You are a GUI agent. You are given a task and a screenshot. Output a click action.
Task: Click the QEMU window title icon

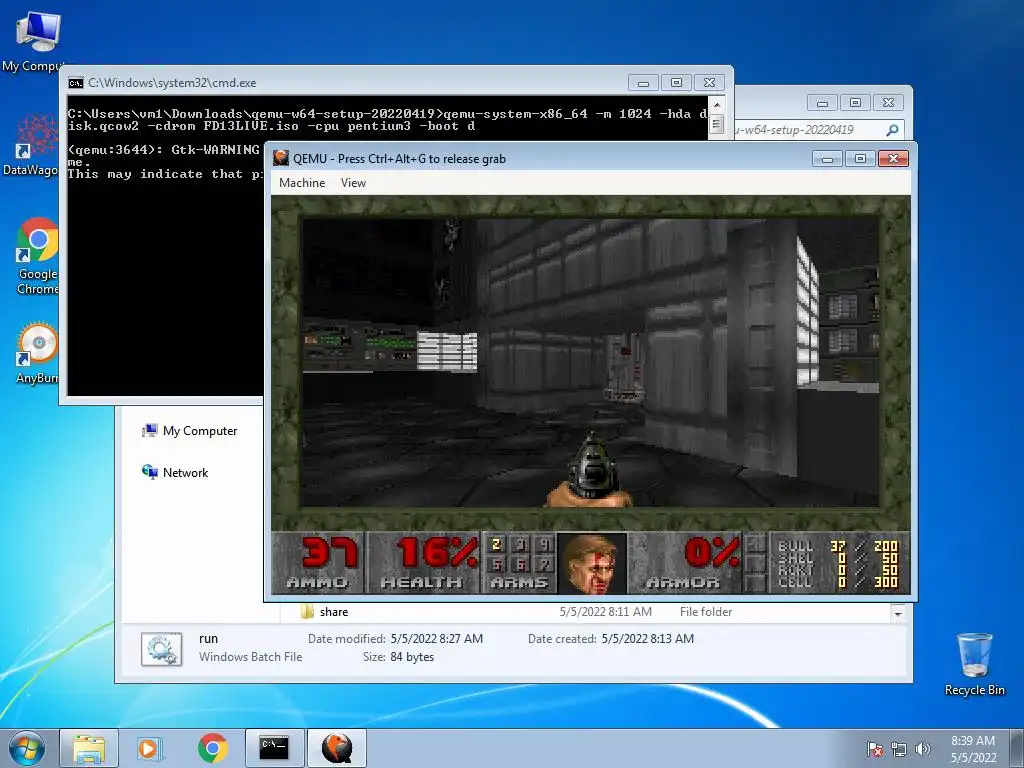point(281,158)
